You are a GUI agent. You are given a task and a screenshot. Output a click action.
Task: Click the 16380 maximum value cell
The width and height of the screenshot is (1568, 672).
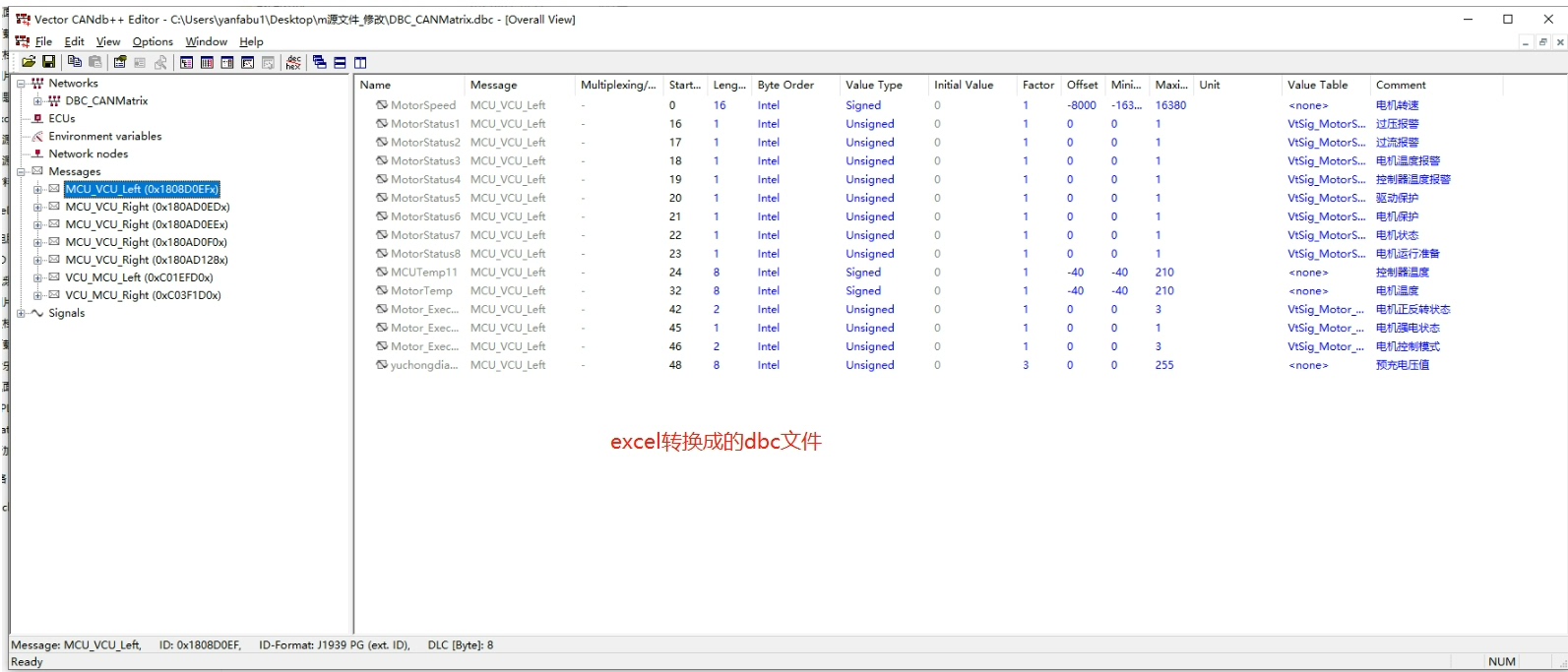coord(1170,105)
